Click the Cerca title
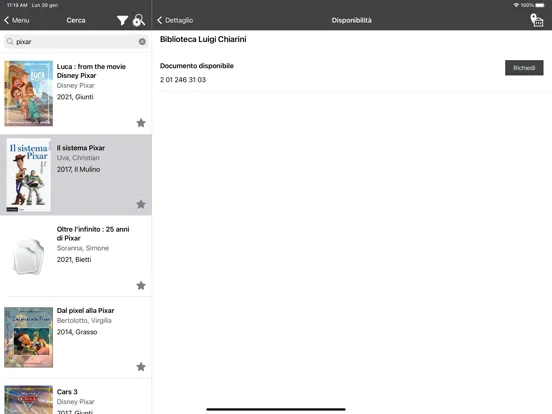552x414 pixels. [76, 20]
